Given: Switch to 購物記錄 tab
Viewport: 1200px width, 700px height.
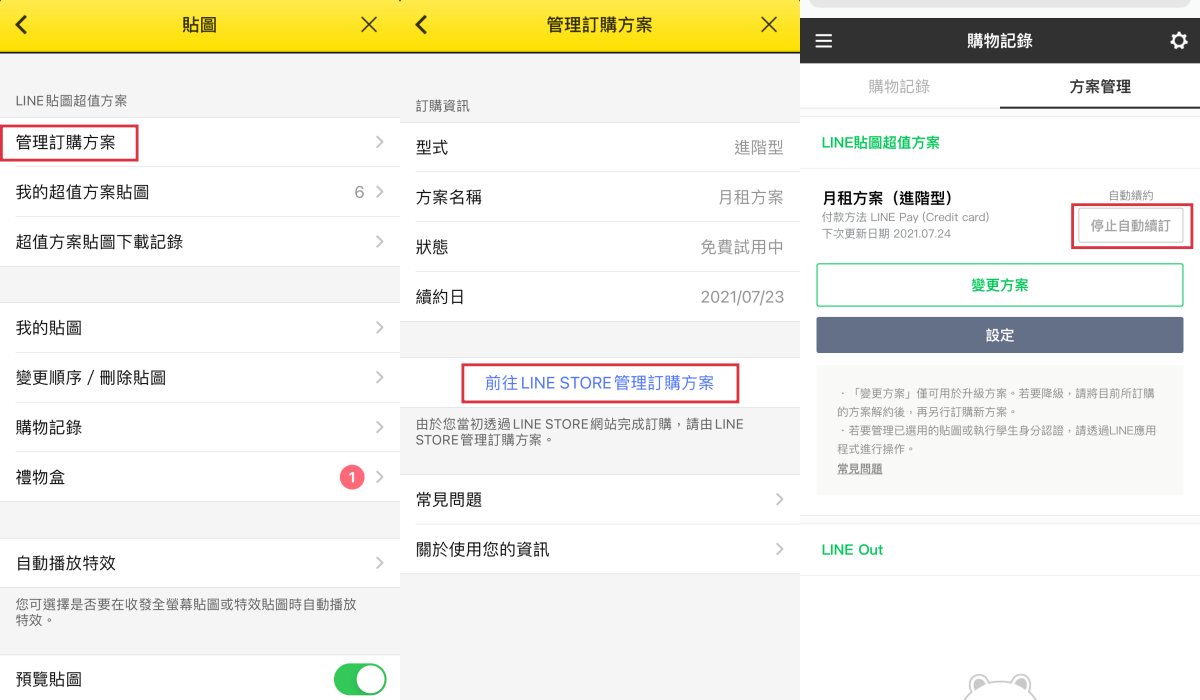Looking at the screenshot, I should (899, 87).
